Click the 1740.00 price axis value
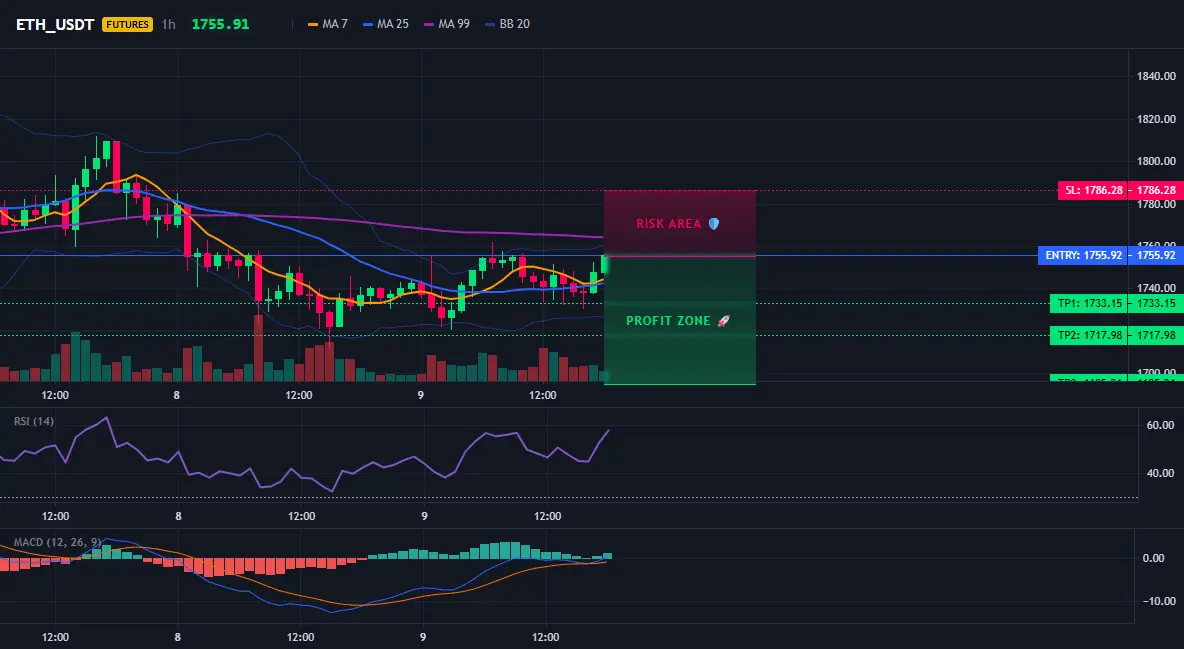The width and height of the screenshot is (1184, 649). coord(1156,288)
